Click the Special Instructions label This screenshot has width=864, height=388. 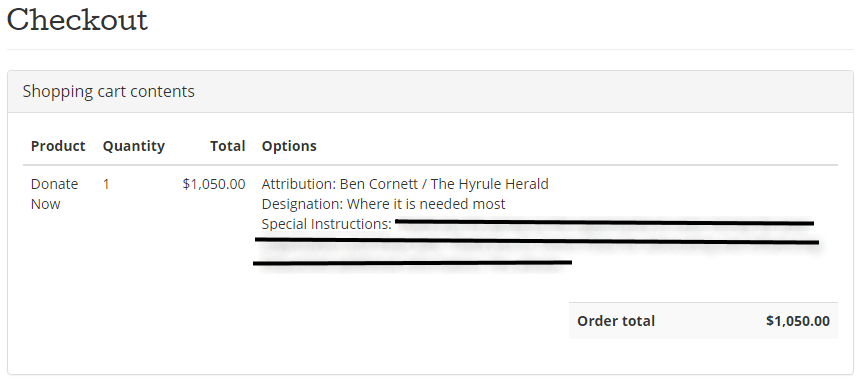327,224
